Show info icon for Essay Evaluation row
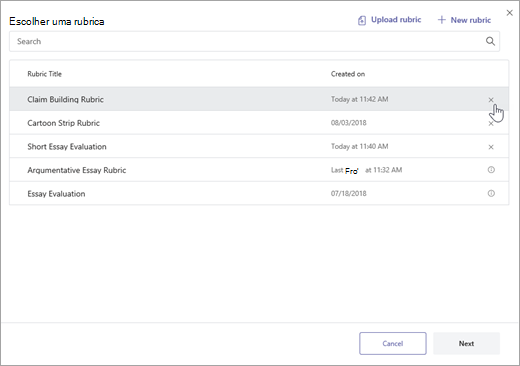 point(491,193)
